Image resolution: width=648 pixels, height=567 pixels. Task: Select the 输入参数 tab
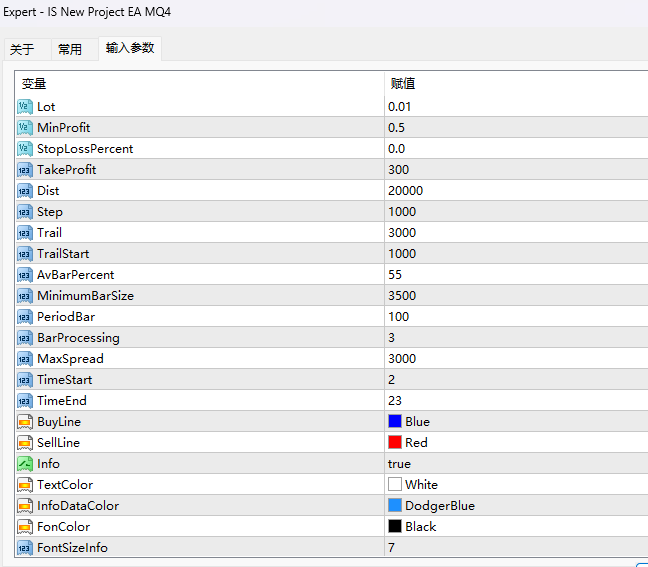(130, 48)
